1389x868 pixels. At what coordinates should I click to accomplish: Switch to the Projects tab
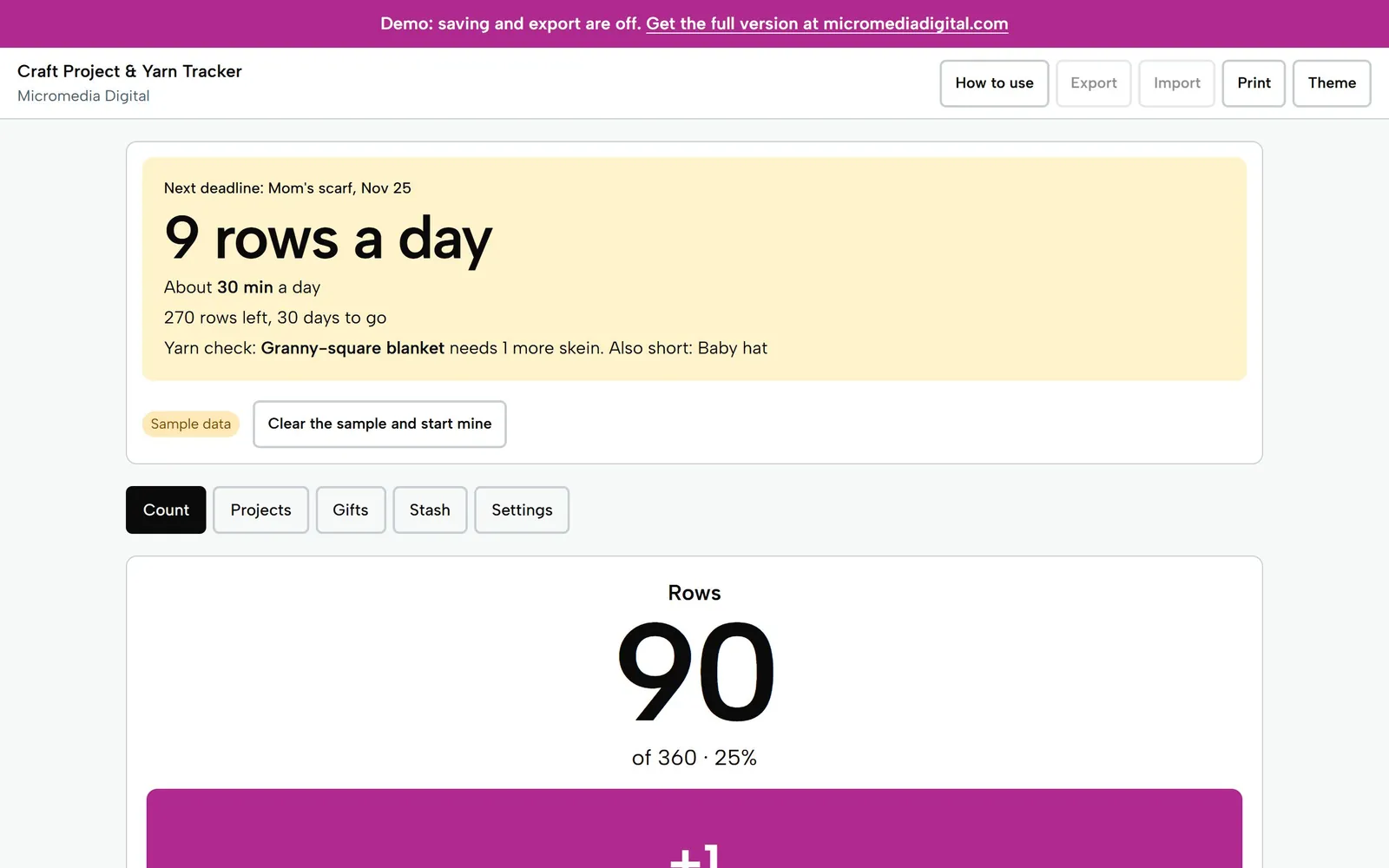(x=260, y=510)
